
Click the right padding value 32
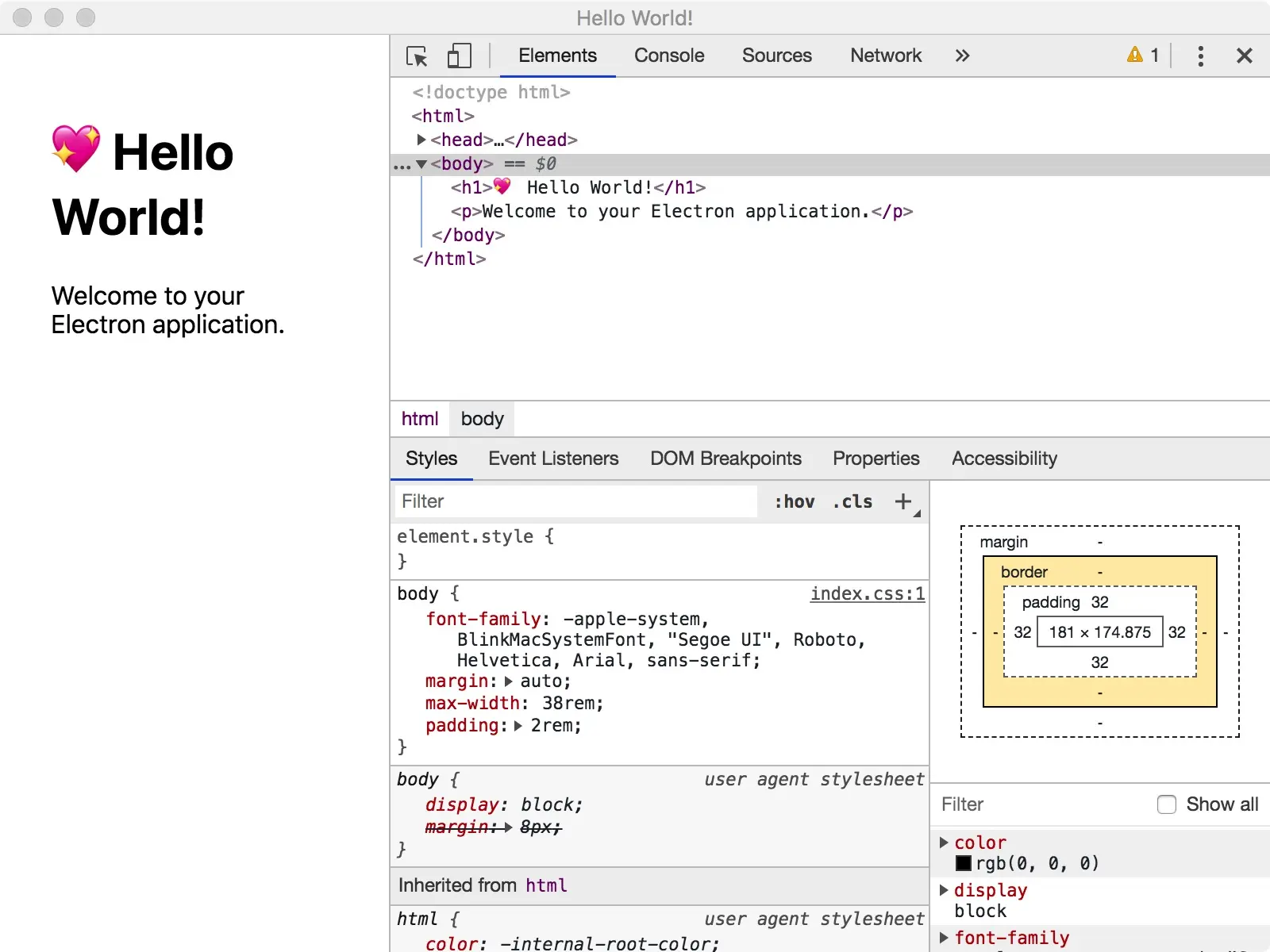pyautogui.click(x=1176, y=631)
